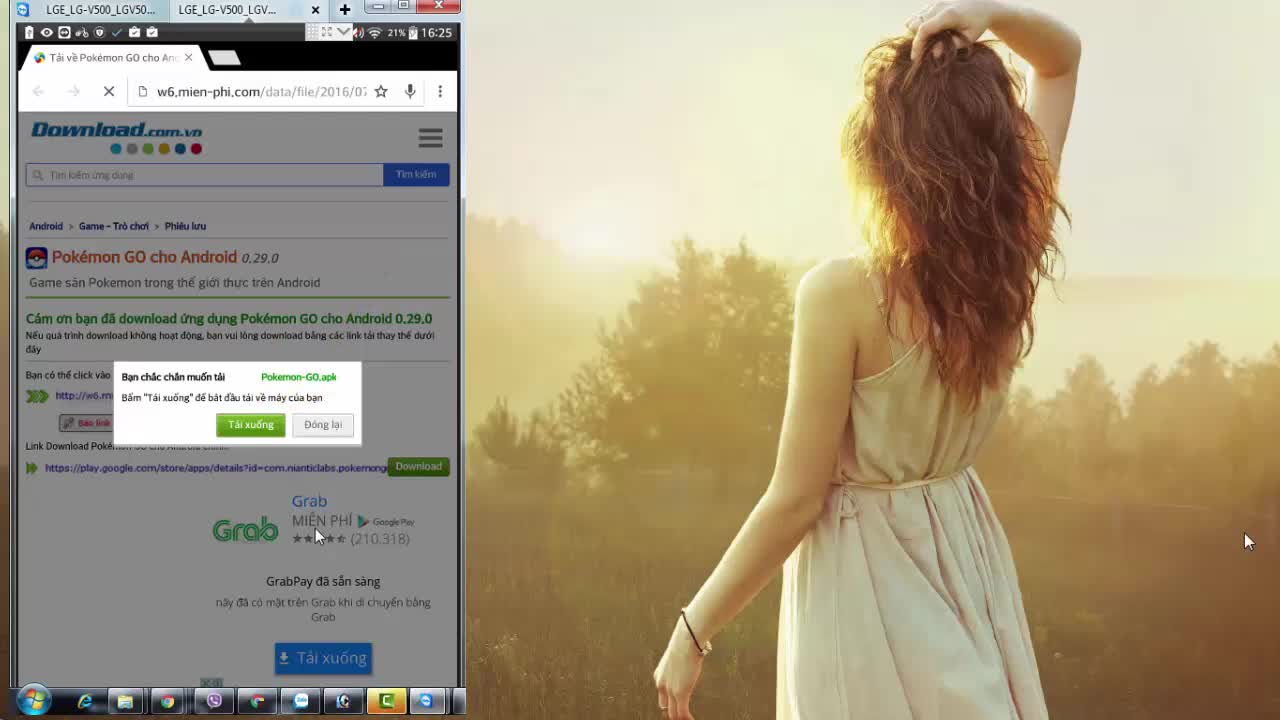Click the Google Play badge in Grab ad
The height and width of the screenshot is (720, 1280).
(386, 521)
